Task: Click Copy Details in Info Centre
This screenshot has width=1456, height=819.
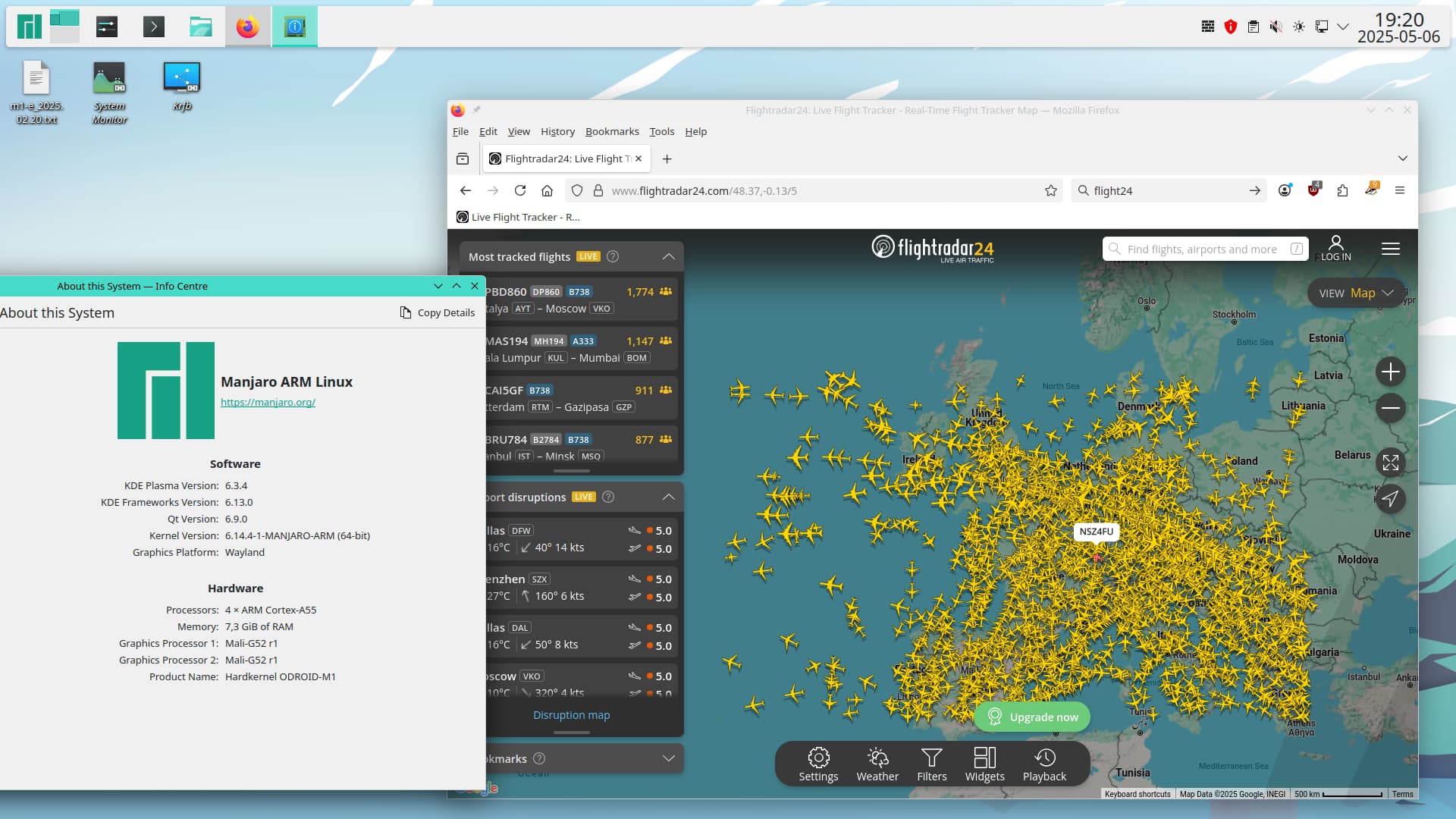Action: (x=438, y=312)
